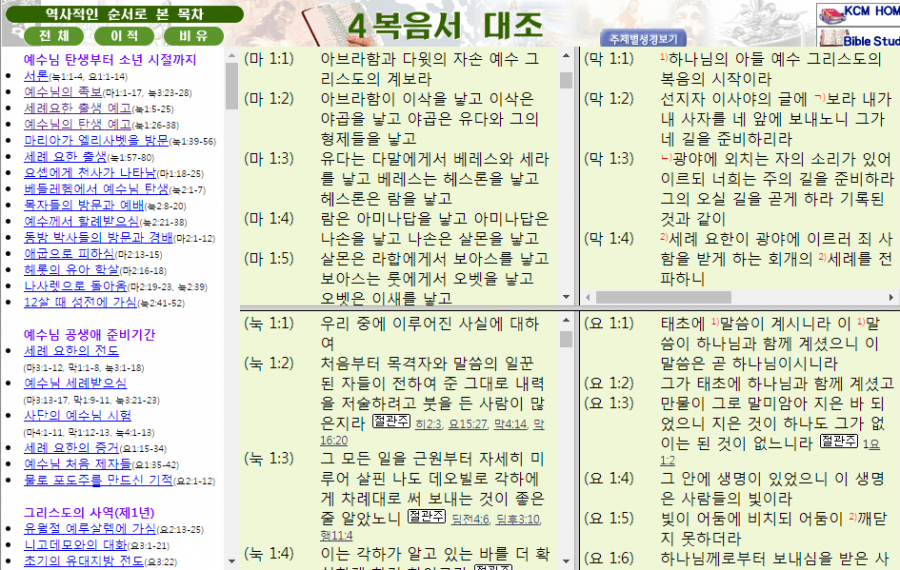Click the KCM HOME books icon

click(x=831, y=14)
